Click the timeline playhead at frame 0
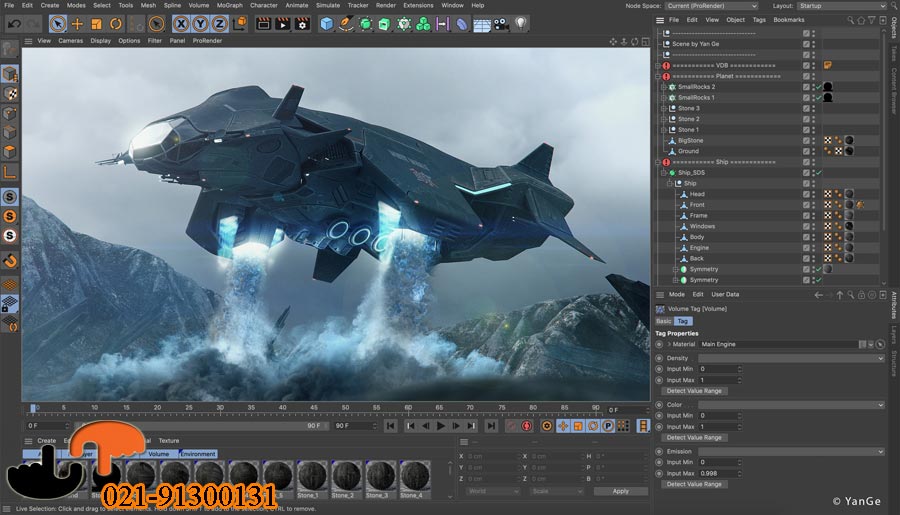 (x=33, y=408)
